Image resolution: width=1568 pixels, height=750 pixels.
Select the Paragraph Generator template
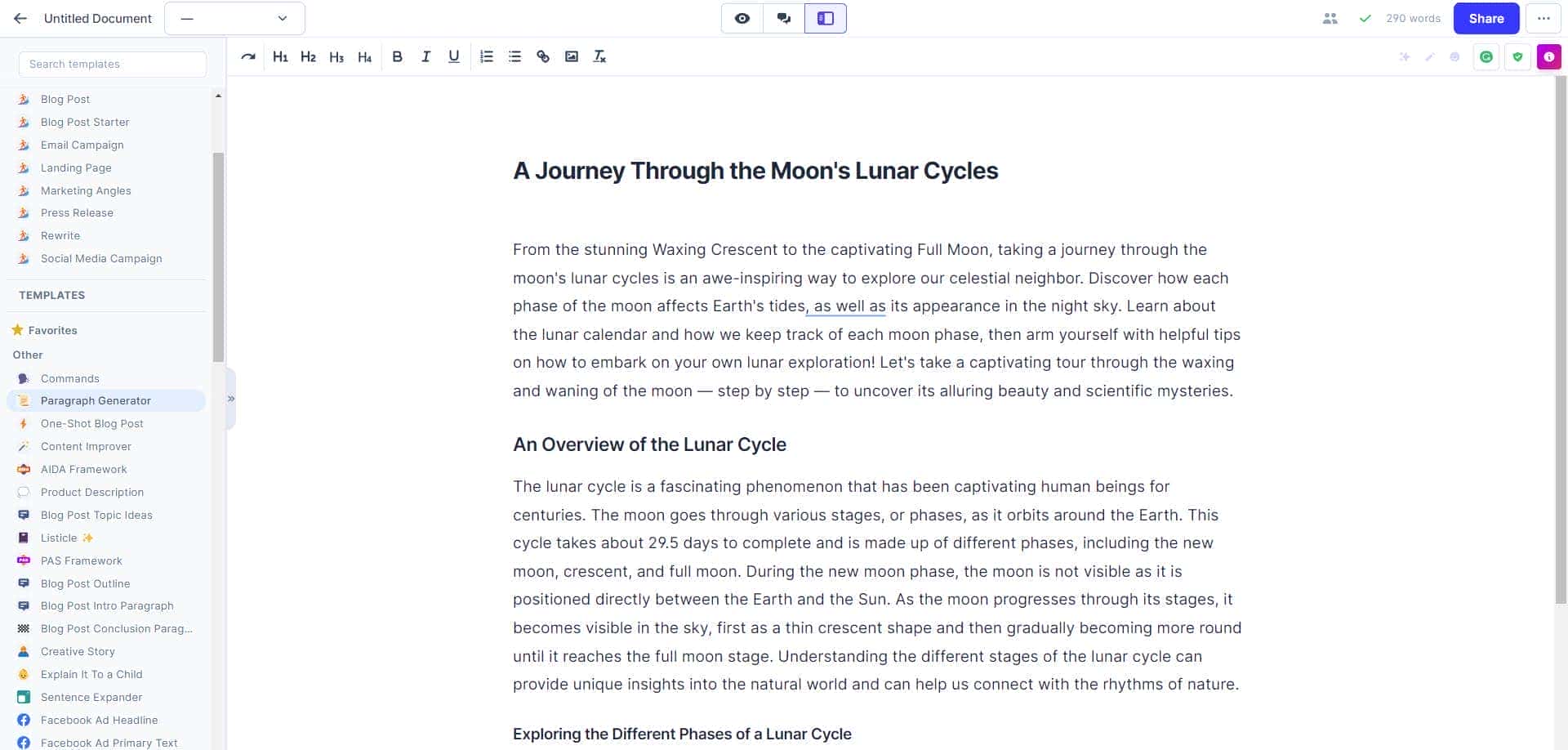tap(96, 400)
